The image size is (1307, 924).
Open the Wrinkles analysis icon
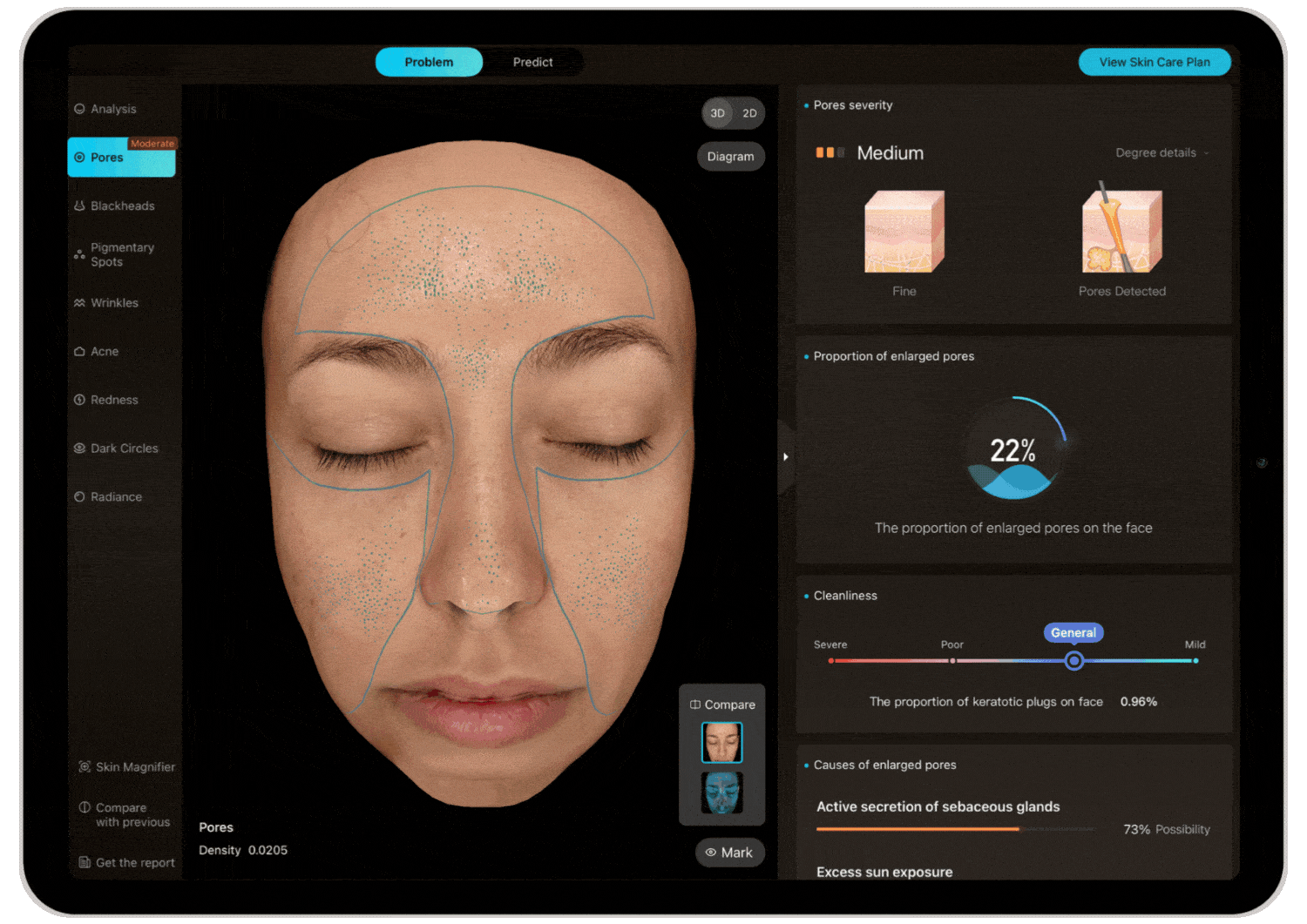pyautogui.click(x=80, y=303)
